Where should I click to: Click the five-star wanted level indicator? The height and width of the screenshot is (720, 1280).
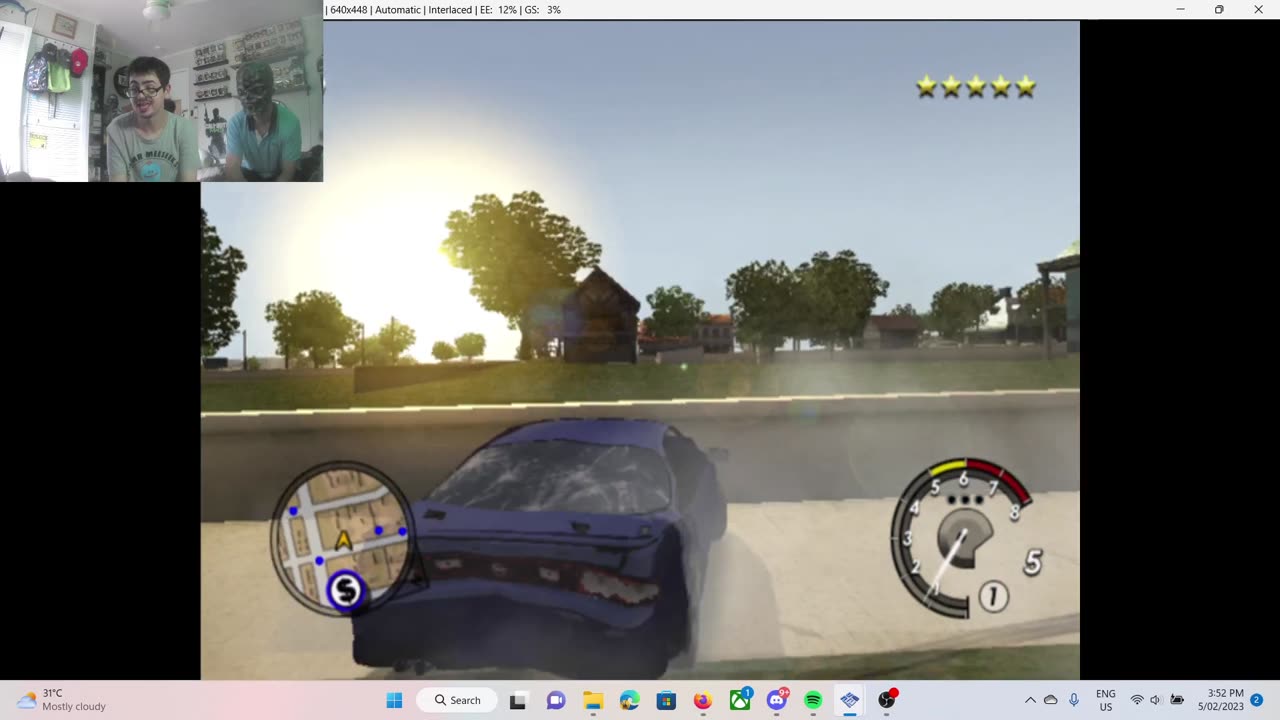[x=976, y=87]
